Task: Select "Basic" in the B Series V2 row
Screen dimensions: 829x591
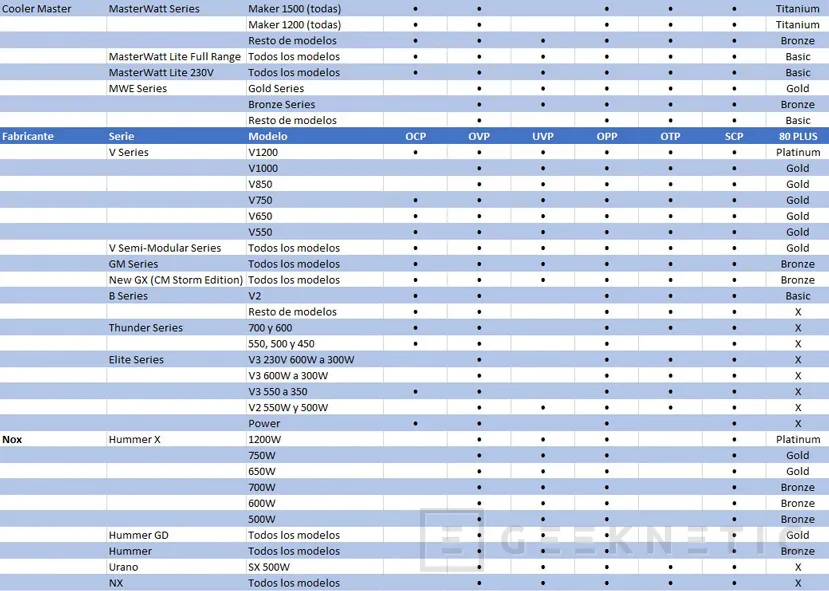Action: point(798,296)
